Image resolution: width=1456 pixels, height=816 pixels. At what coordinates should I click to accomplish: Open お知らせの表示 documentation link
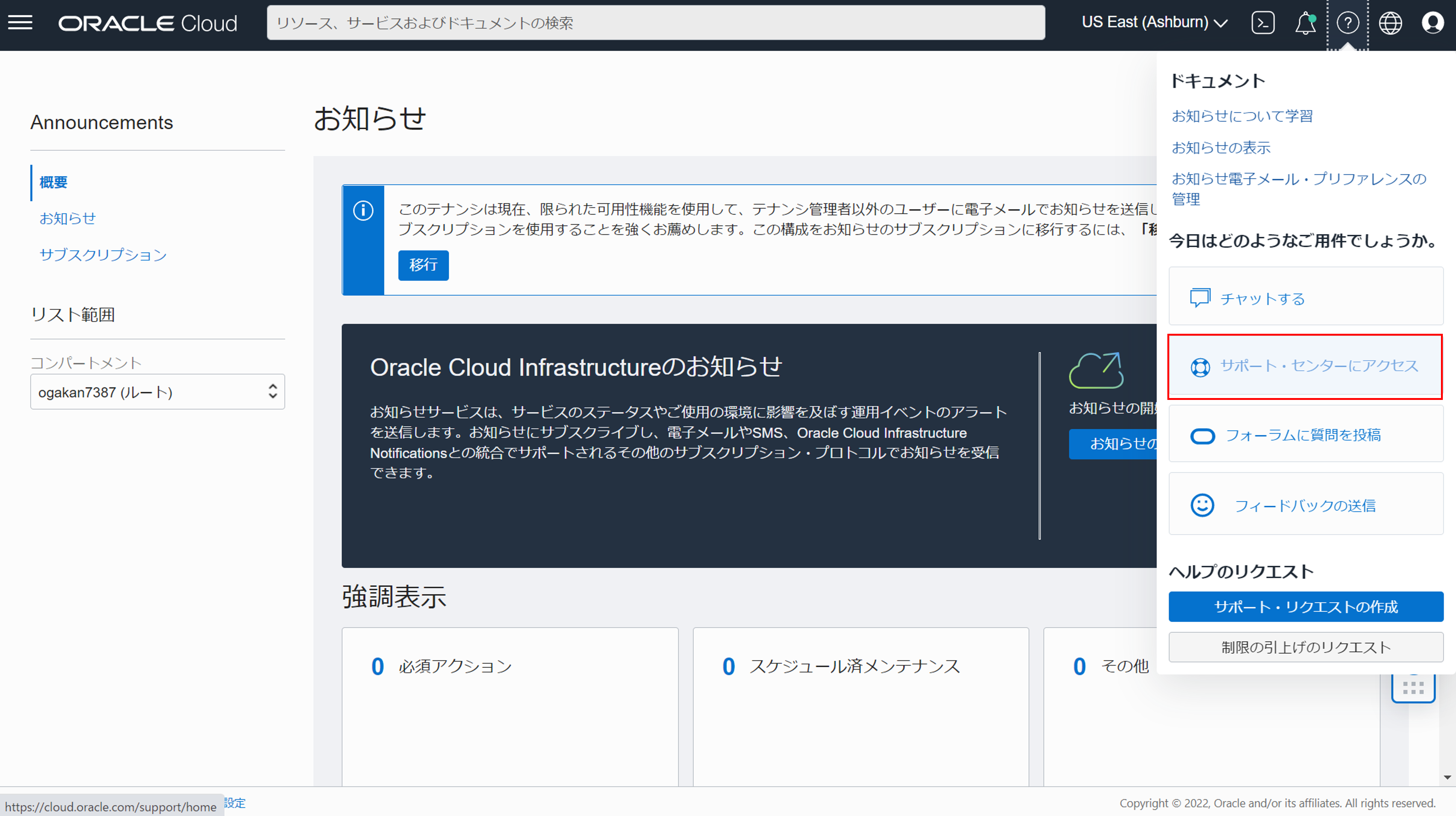tap(1221, 147)
